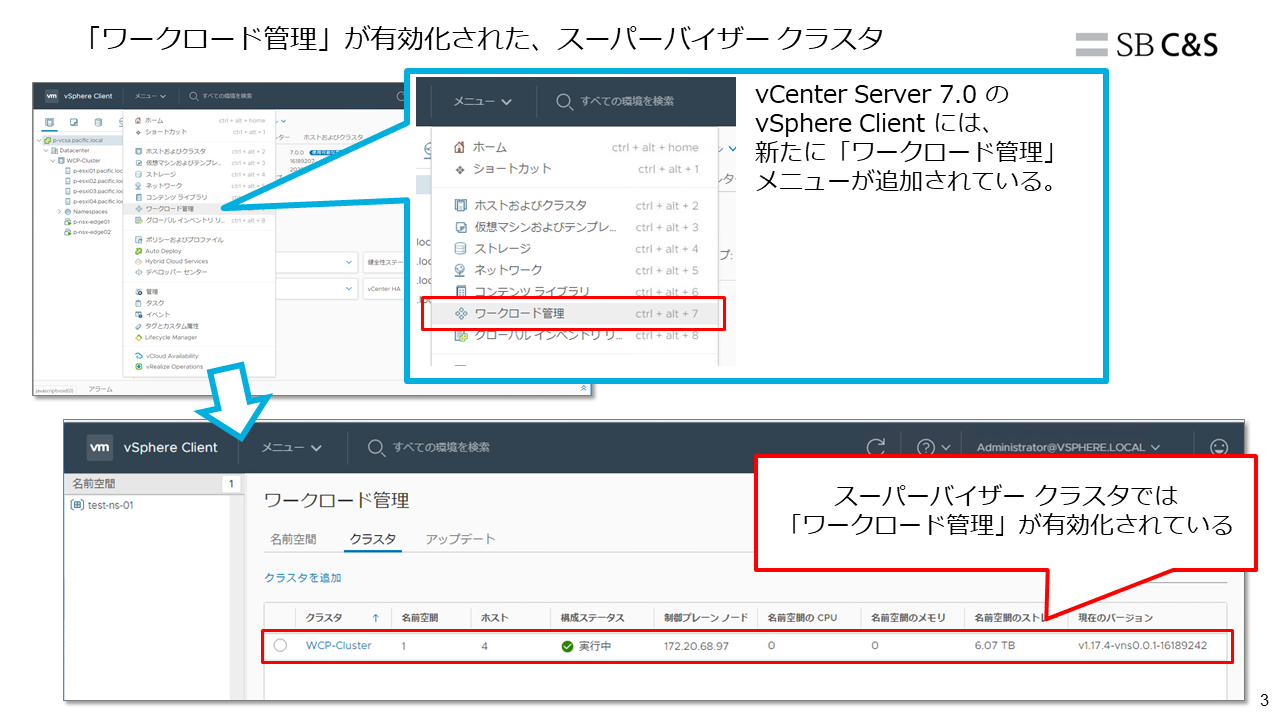1280x720 pixels.
Task: Click the v1.17.4-vns0.0.1-16189242 version cell
Action: tap(1142, 646)
